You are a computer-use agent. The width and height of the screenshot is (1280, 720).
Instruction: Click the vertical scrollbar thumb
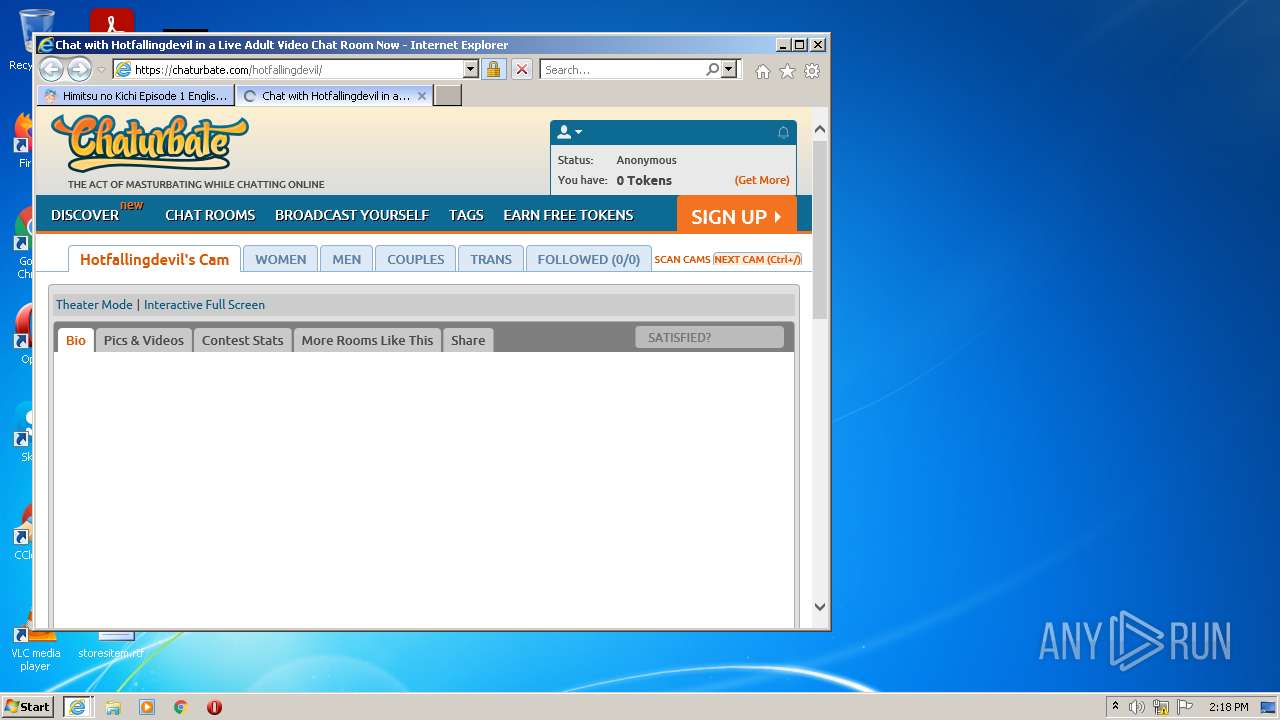point(820,230)
